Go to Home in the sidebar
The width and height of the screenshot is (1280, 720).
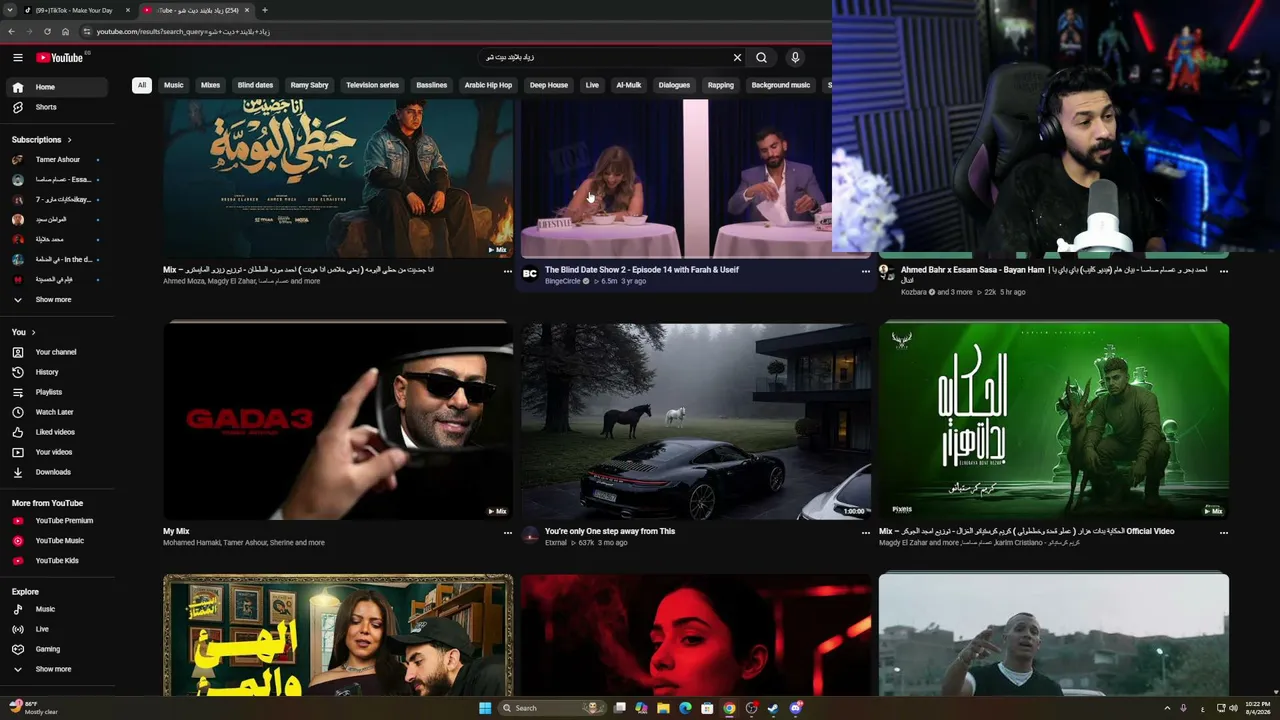tap(55, 87)
